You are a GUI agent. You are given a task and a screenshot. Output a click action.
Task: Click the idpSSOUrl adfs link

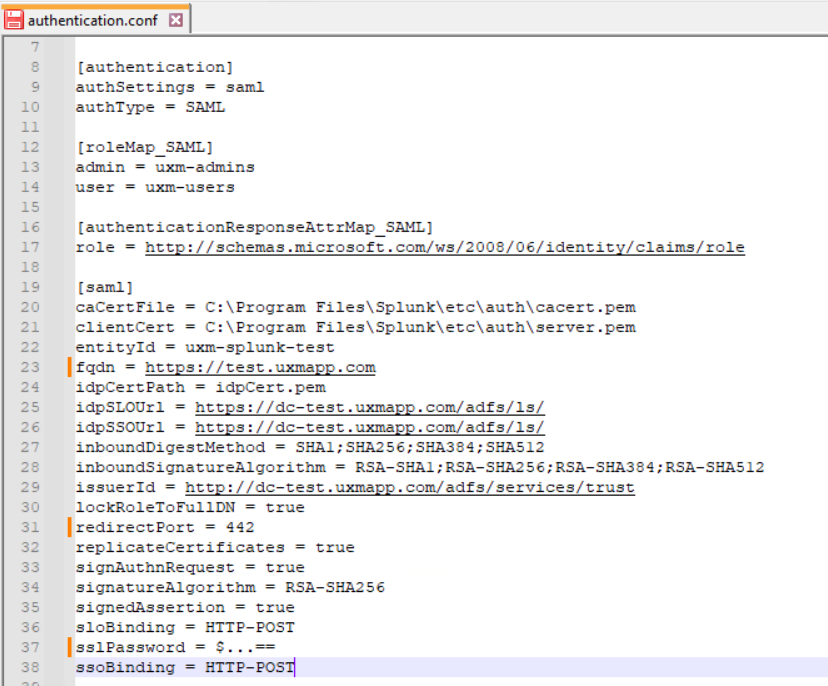[365, 427]
